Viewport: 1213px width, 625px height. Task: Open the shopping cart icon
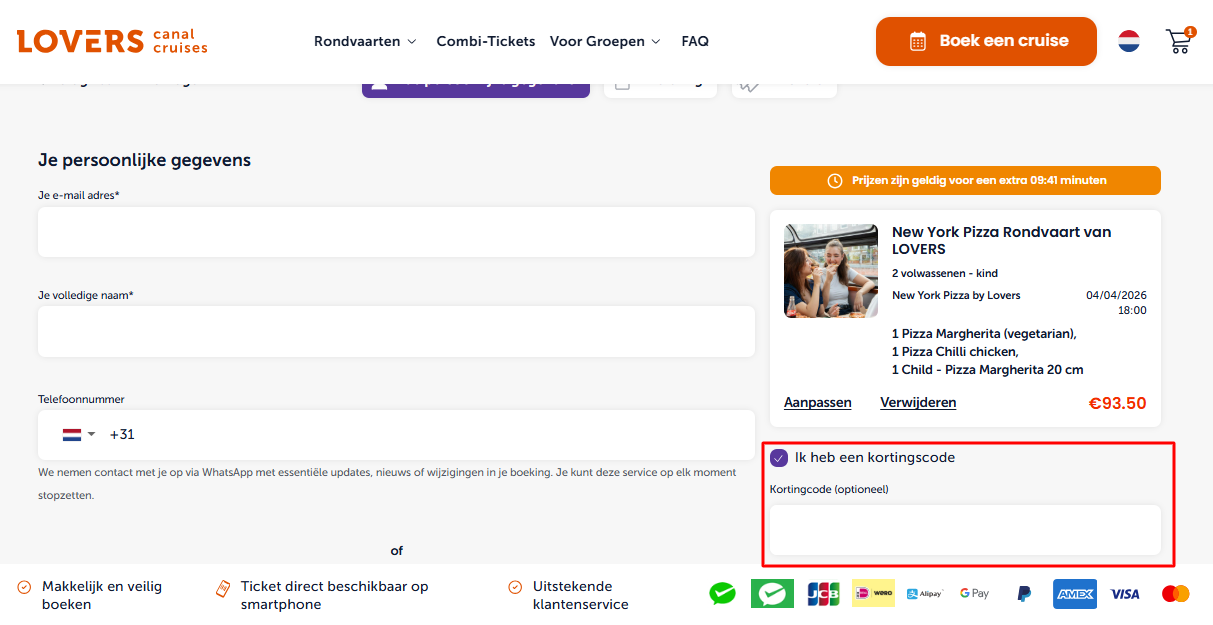(x=1179, y=41)
